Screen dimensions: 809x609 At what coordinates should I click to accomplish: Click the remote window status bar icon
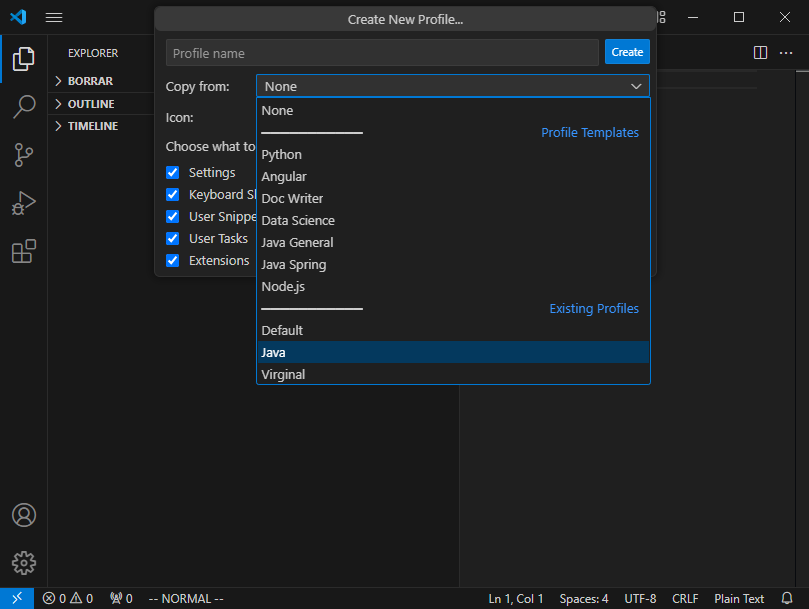(x=17, y=598)
